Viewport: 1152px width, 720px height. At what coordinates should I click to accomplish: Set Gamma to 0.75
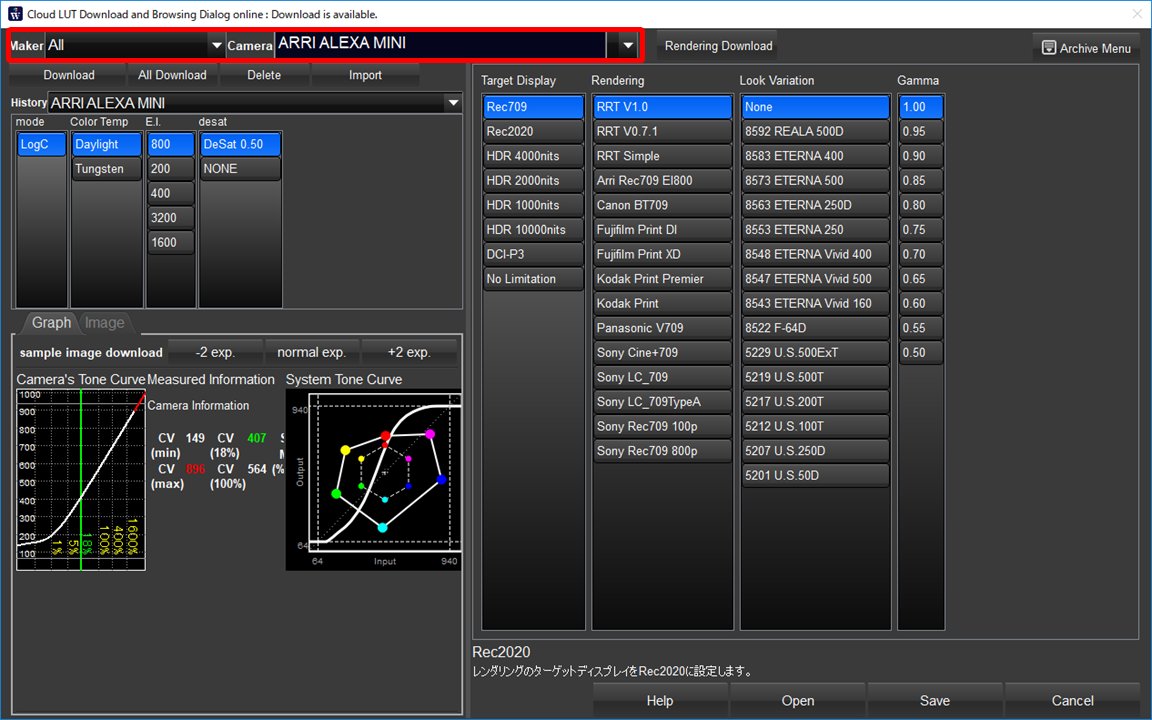click(921, 230)
